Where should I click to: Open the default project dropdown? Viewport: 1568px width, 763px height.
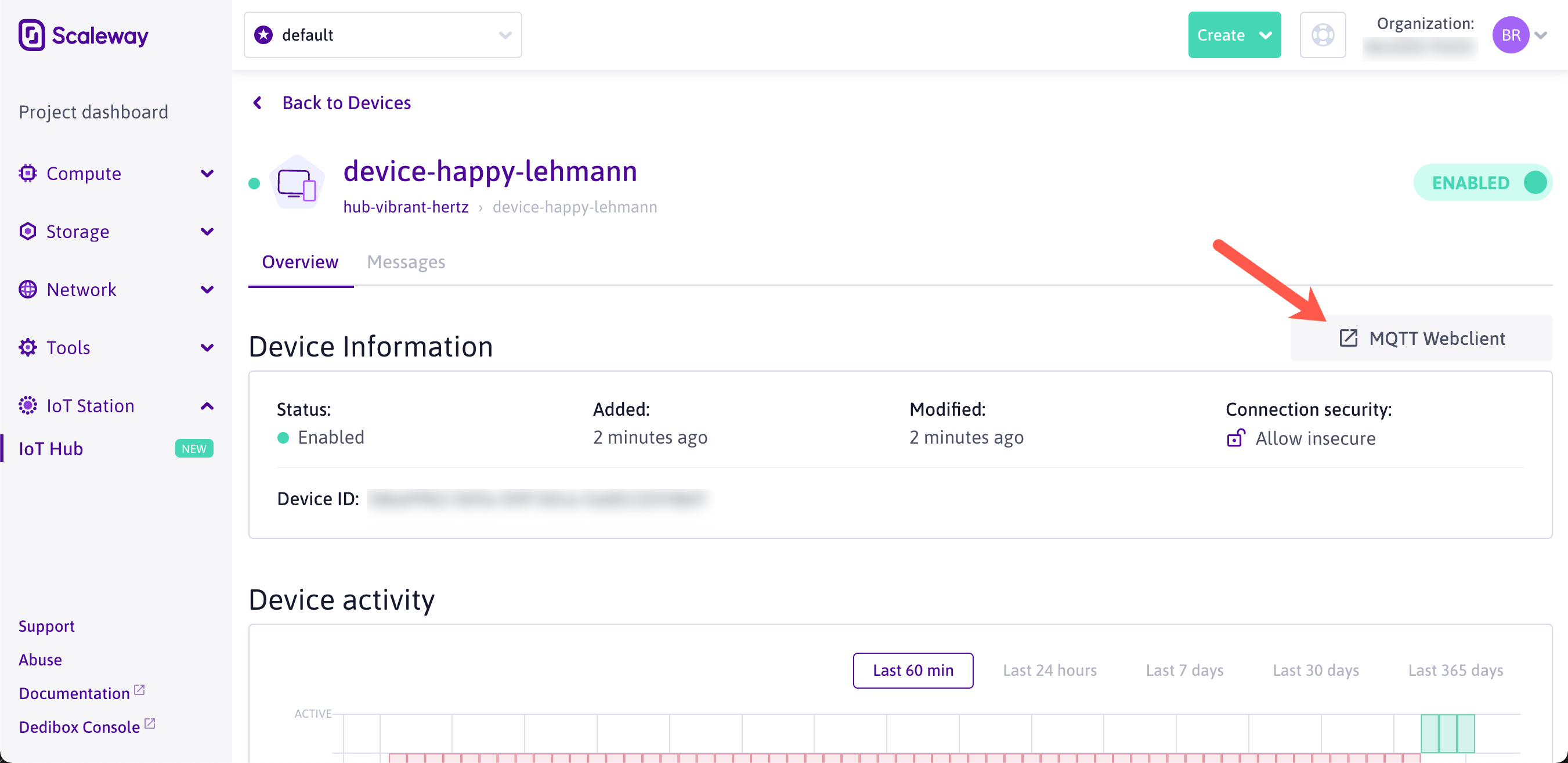[x=382, y=35]
